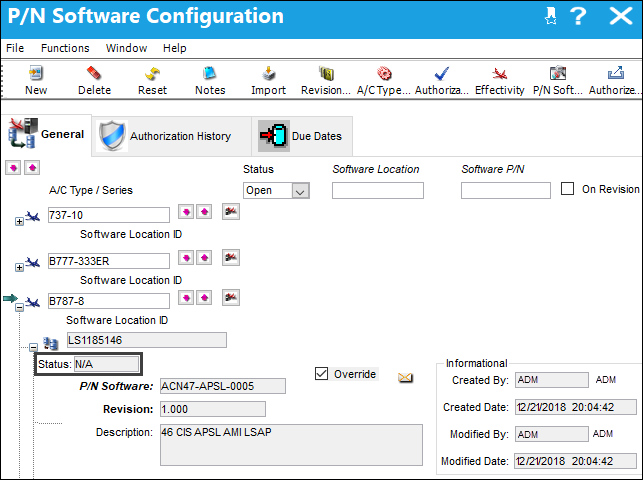This screenshot has height=480, width=643.
Task: Click the B777-333ER A/C type field
Action: point(109,261)
